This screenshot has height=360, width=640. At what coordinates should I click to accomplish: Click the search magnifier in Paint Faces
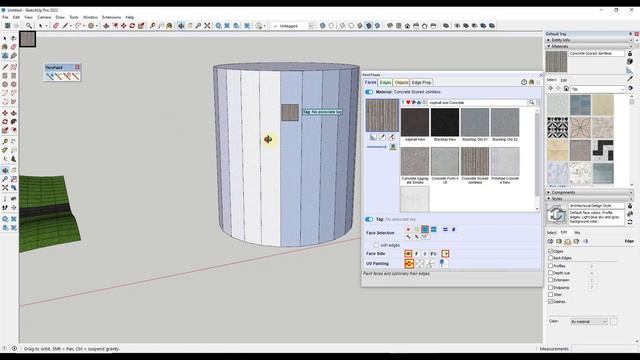531,102
